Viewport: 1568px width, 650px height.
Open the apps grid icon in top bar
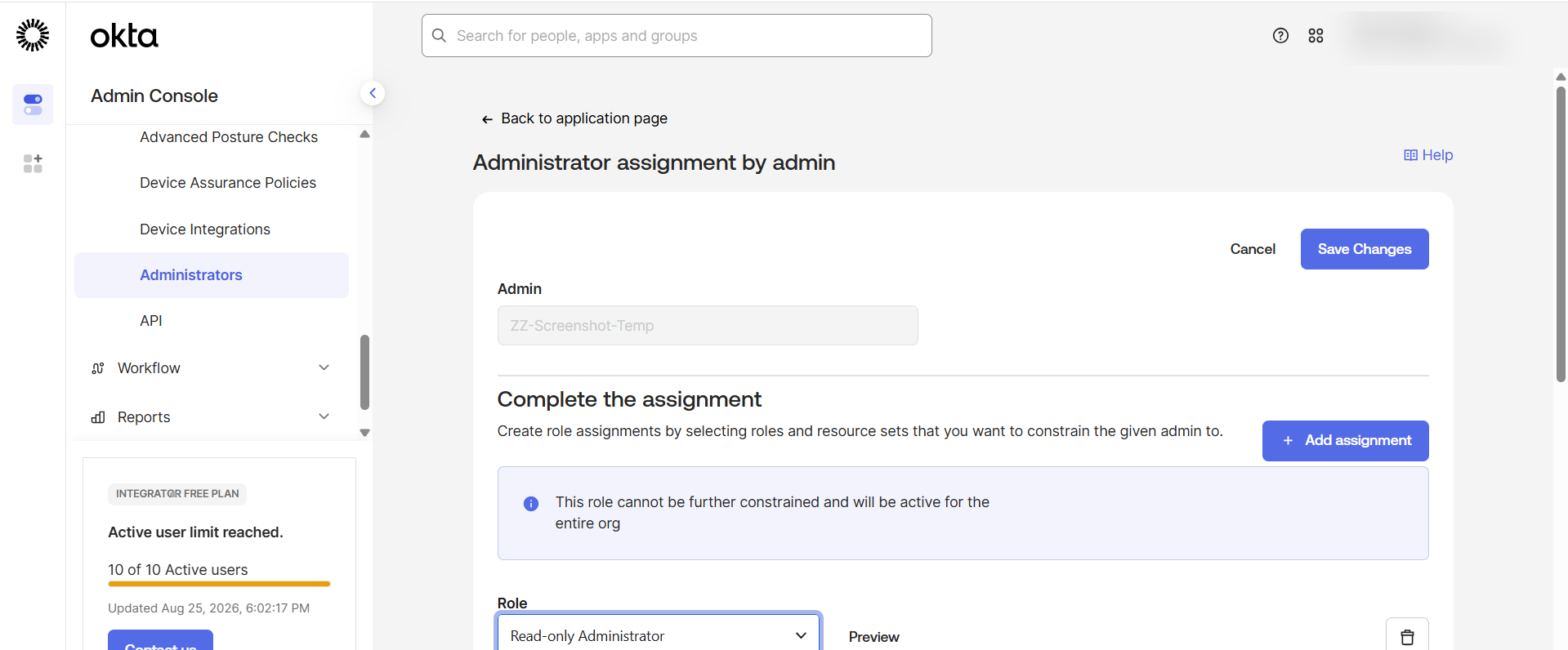(1316, 35)
